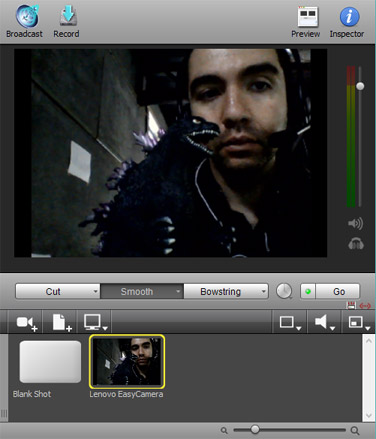Viewport: 376px width, 439px height.
Task: Select the Smooth transition
Action: click(x=137, y=292)
